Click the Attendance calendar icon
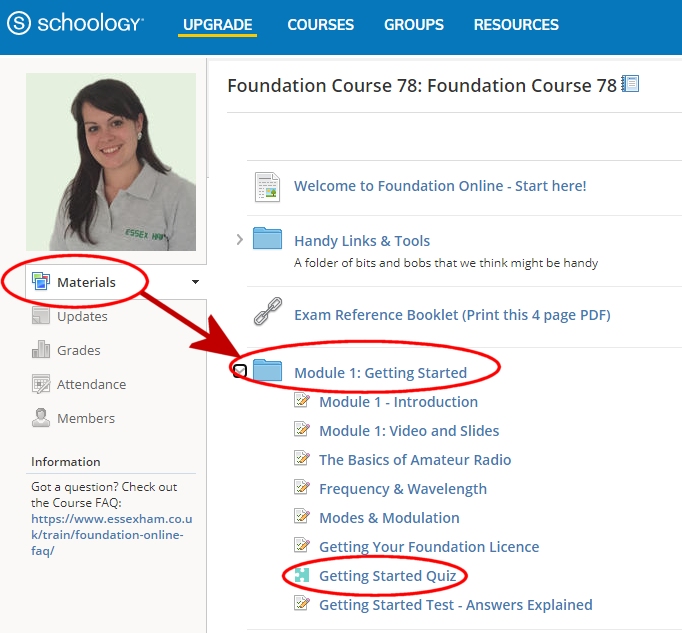This screenshot has width=682, height=633. [x=41, y=384]
